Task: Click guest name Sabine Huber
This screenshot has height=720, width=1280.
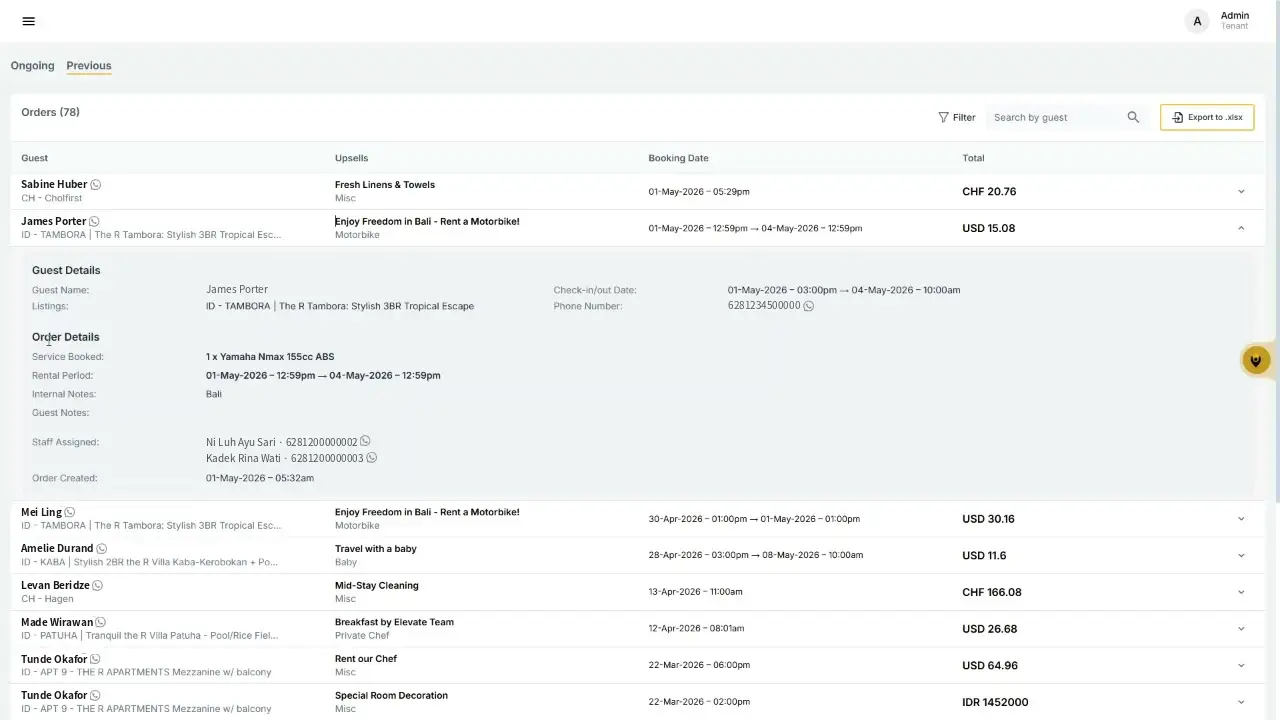Action: tap(54, 184)
